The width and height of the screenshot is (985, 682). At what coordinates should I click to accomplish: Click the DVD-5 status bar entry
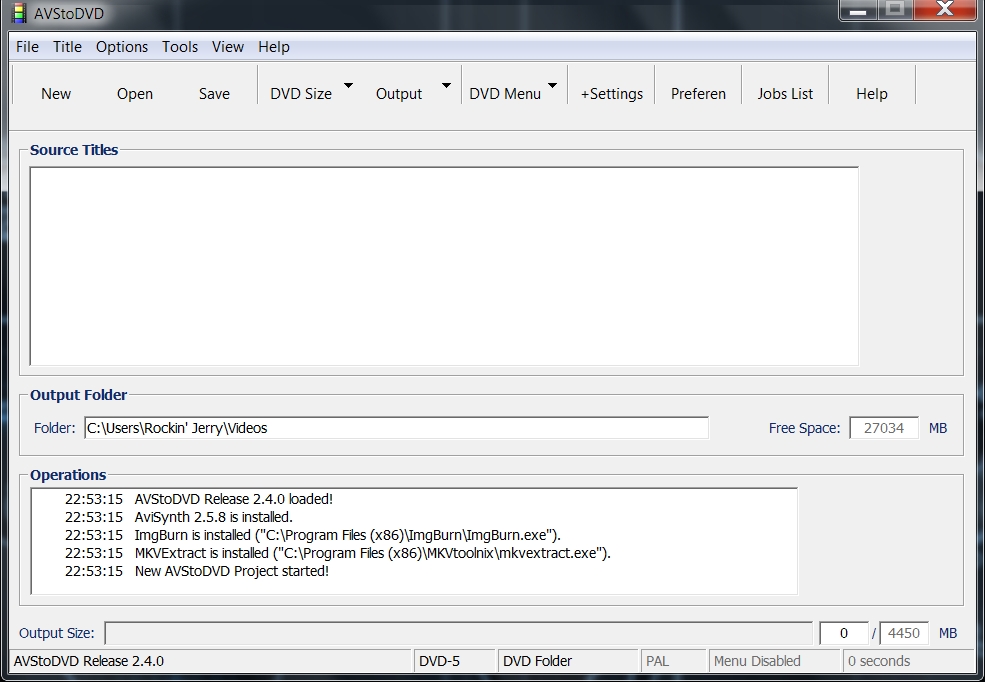click(455, 661)
